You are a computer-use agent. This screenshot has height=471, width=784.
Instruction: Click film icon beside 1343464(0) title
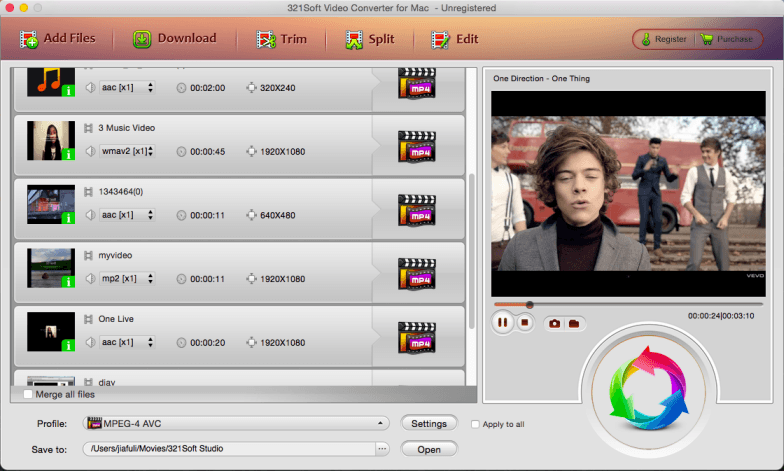[88, 192]
